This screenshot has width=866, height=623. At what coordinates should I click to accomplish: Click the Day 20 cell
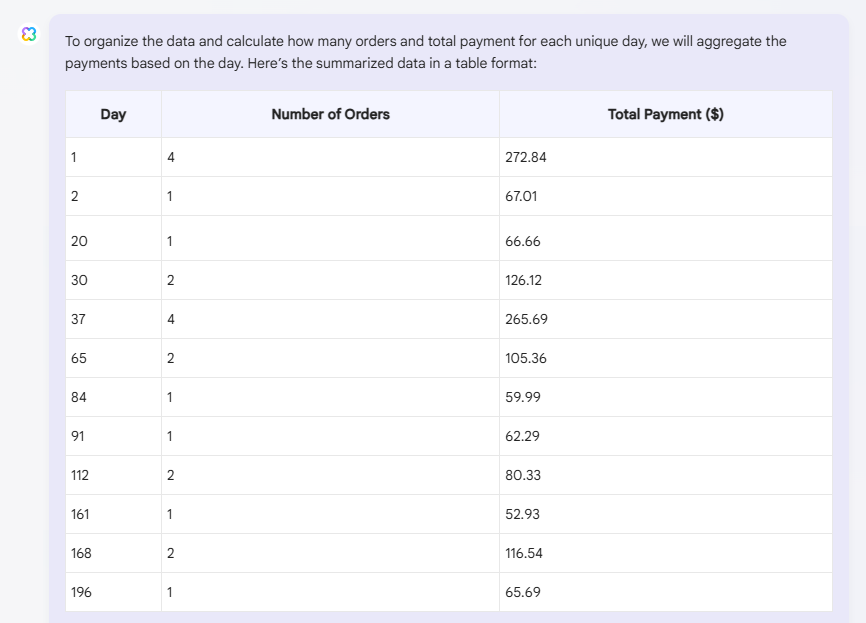pyautogui.click(x=113, y=239)
